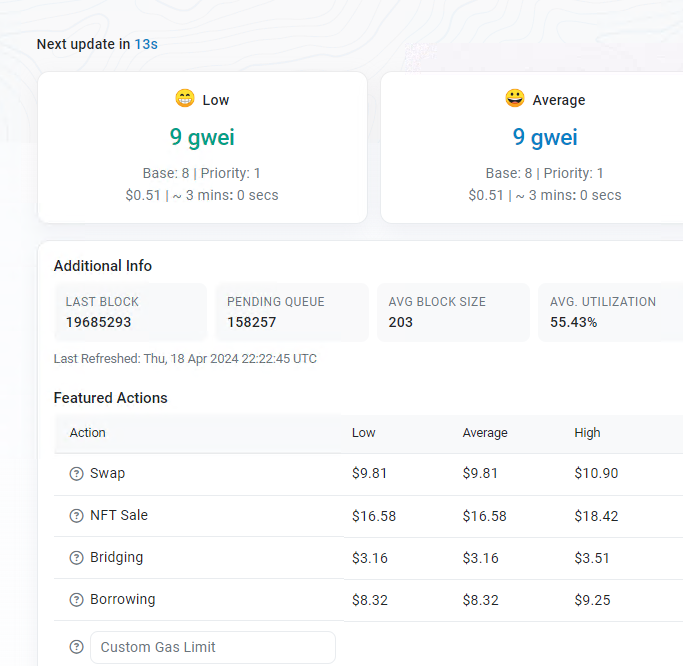Click NFT Sale High price $18.42
Screen dimensions: 683x666
(596, 516)
